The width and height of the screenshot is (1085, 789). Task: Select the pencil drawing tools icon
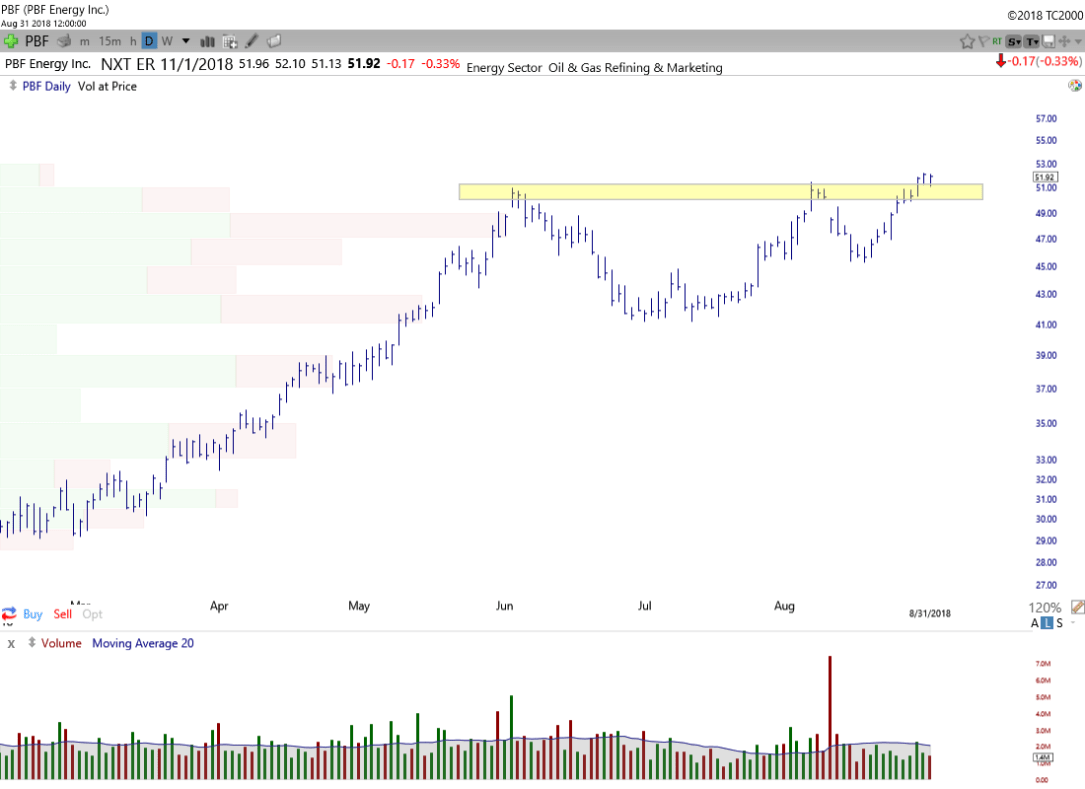pyautogui.click(x=252, y=41)
